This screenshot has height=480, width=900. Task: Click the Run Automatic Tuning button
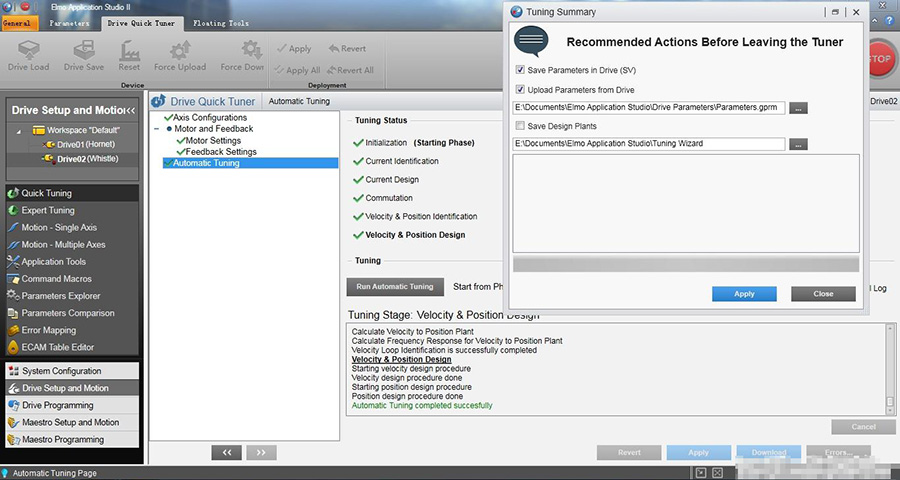(394, 287)
